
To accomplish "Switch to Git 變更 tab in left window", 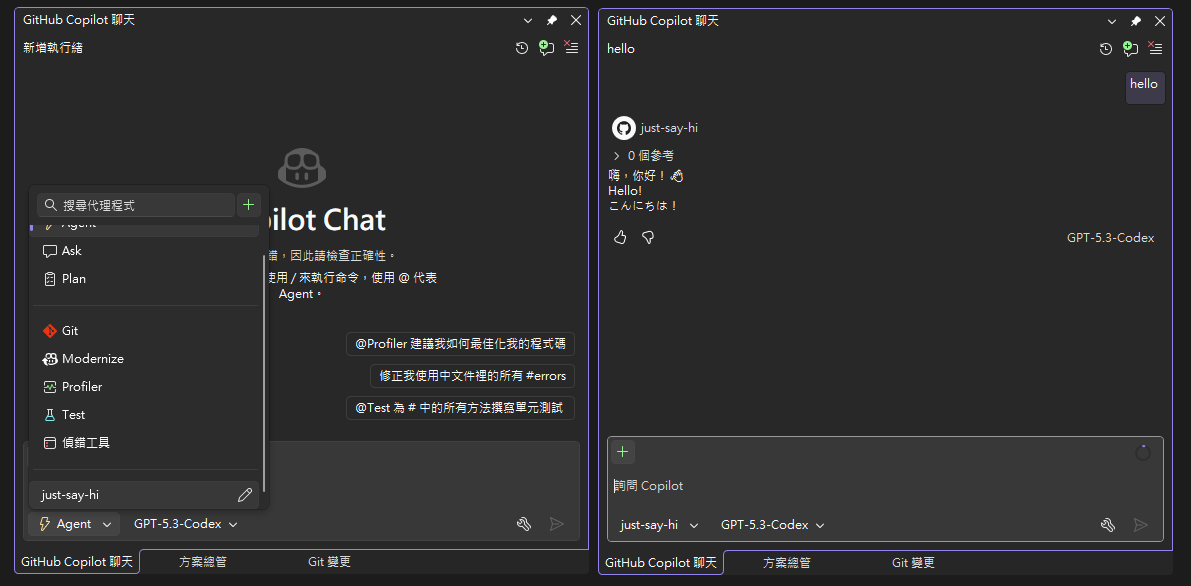I will [329, 562].
